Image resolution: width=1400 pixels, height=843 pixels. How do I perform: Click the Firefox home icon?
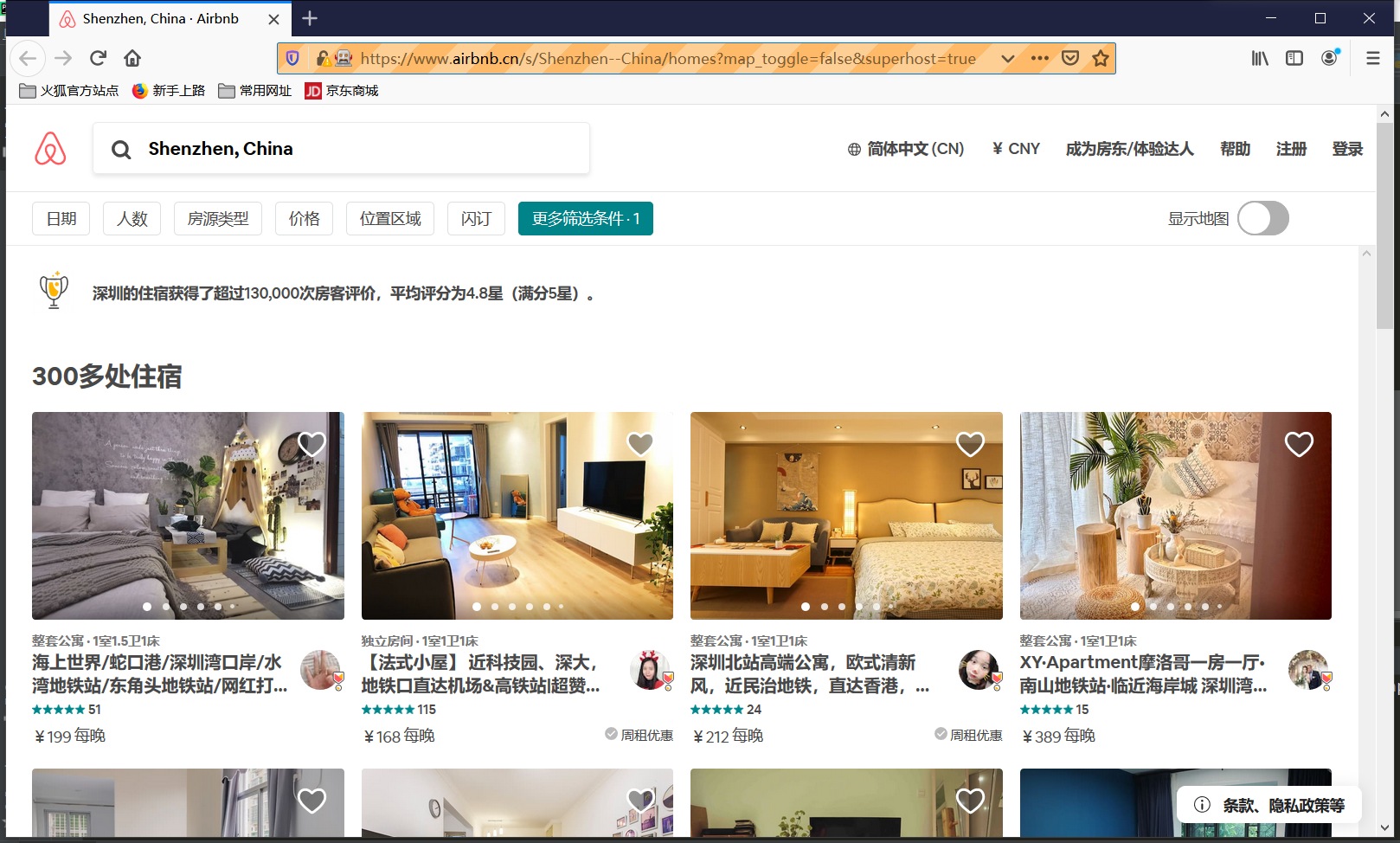tap(132, 58)
